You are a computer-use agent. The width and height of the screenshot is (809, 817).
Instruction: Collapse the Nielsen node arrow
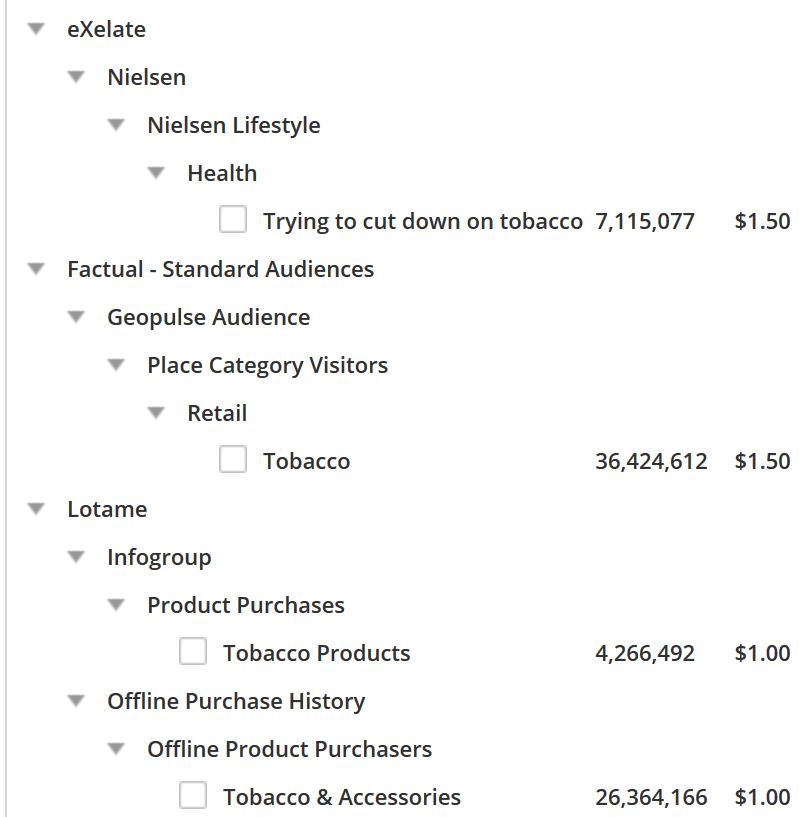click(x=77, y=77)
